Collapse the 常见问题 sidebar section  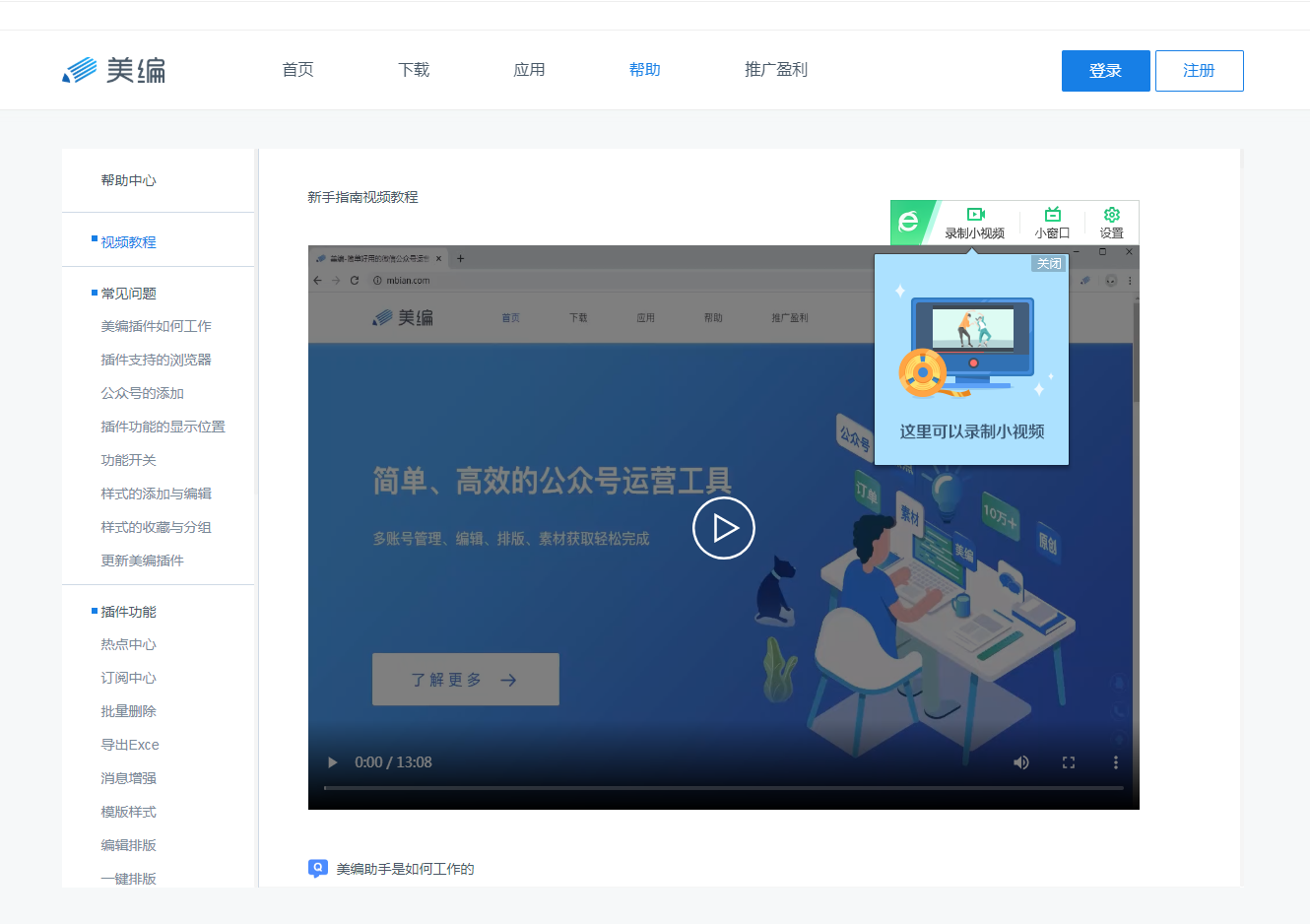coord(128,293)
